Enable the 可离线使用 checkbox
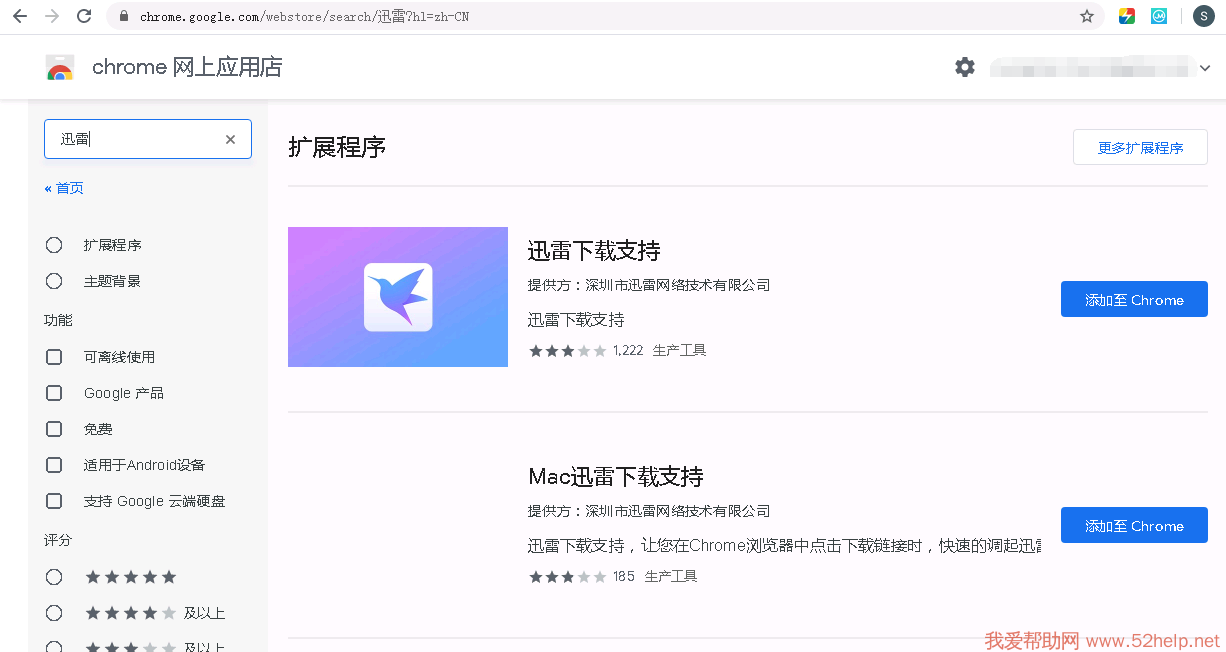Viewport: 1226px width, 652px height. point(54,357)
